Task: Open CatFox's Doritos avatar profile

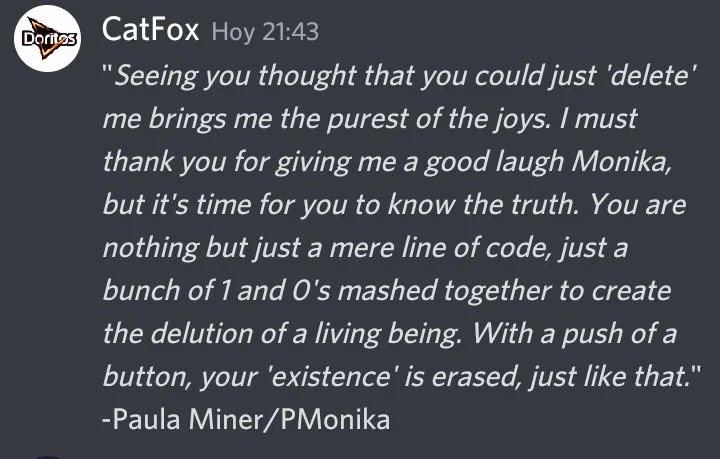Action: [47, 39]
